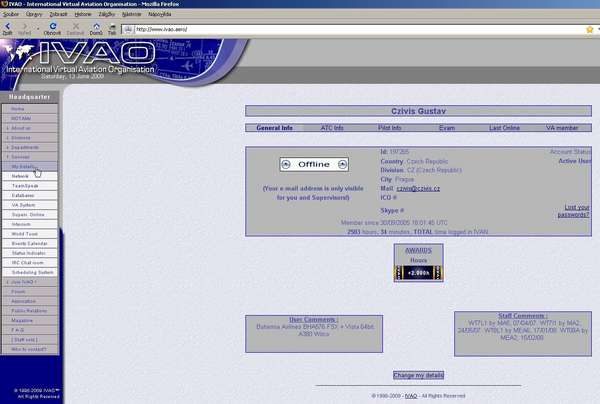The image size is (600, 404).
Task: Select Databases in the Services submenu
Action: pyautogui.click(x=30, y=195)
